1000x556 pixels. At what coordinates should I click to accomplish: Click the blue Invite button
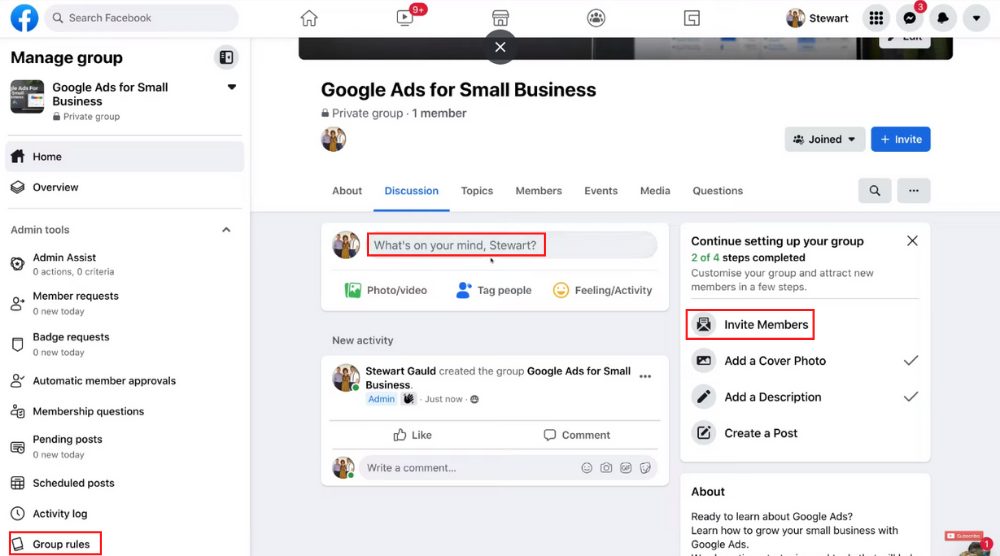[901, 139]
